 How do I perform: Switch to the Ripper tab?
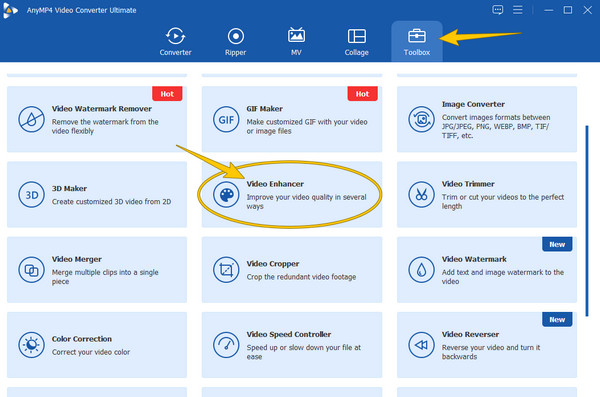tap(235, 42)
